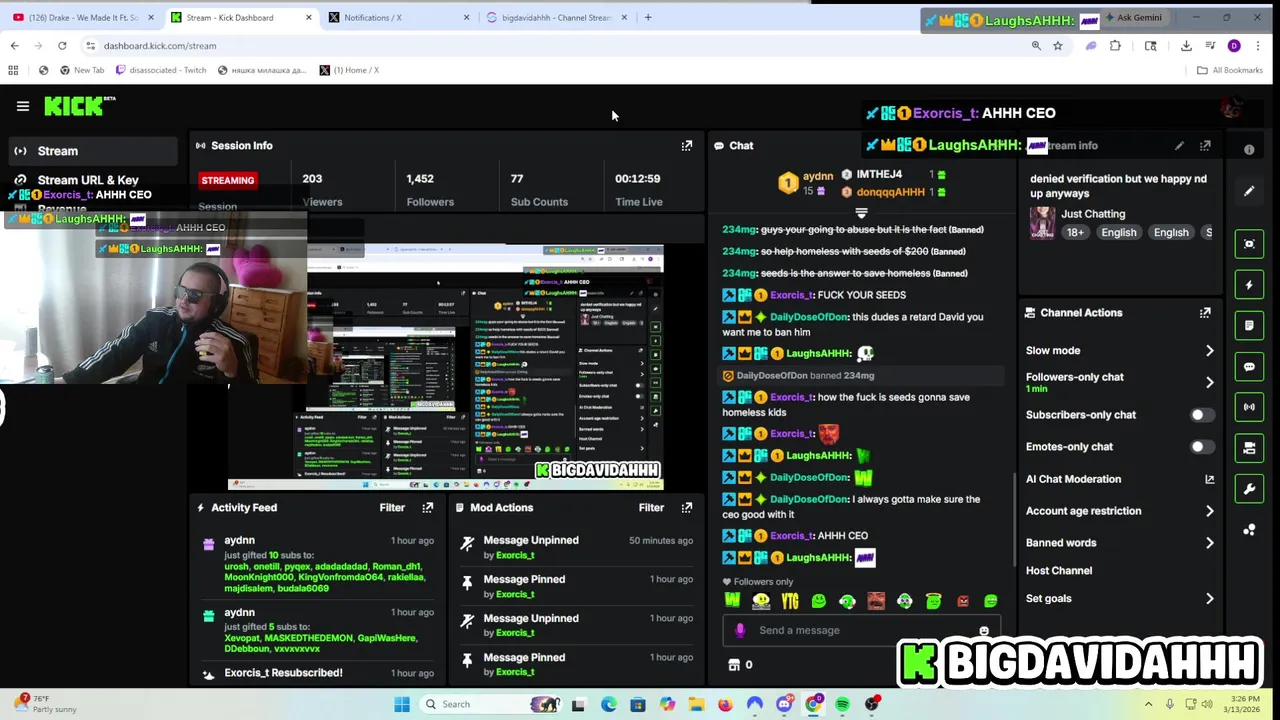The height and width of the screenshot is (720, 1280).
Task: Insert the green W emote
Action: [733, 601]
